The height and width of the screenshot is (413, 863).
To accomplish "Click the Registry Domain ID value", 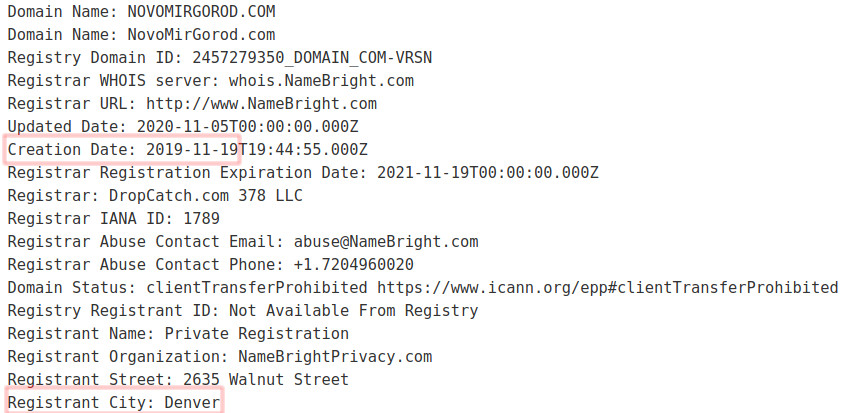I will tap(312, 58).
